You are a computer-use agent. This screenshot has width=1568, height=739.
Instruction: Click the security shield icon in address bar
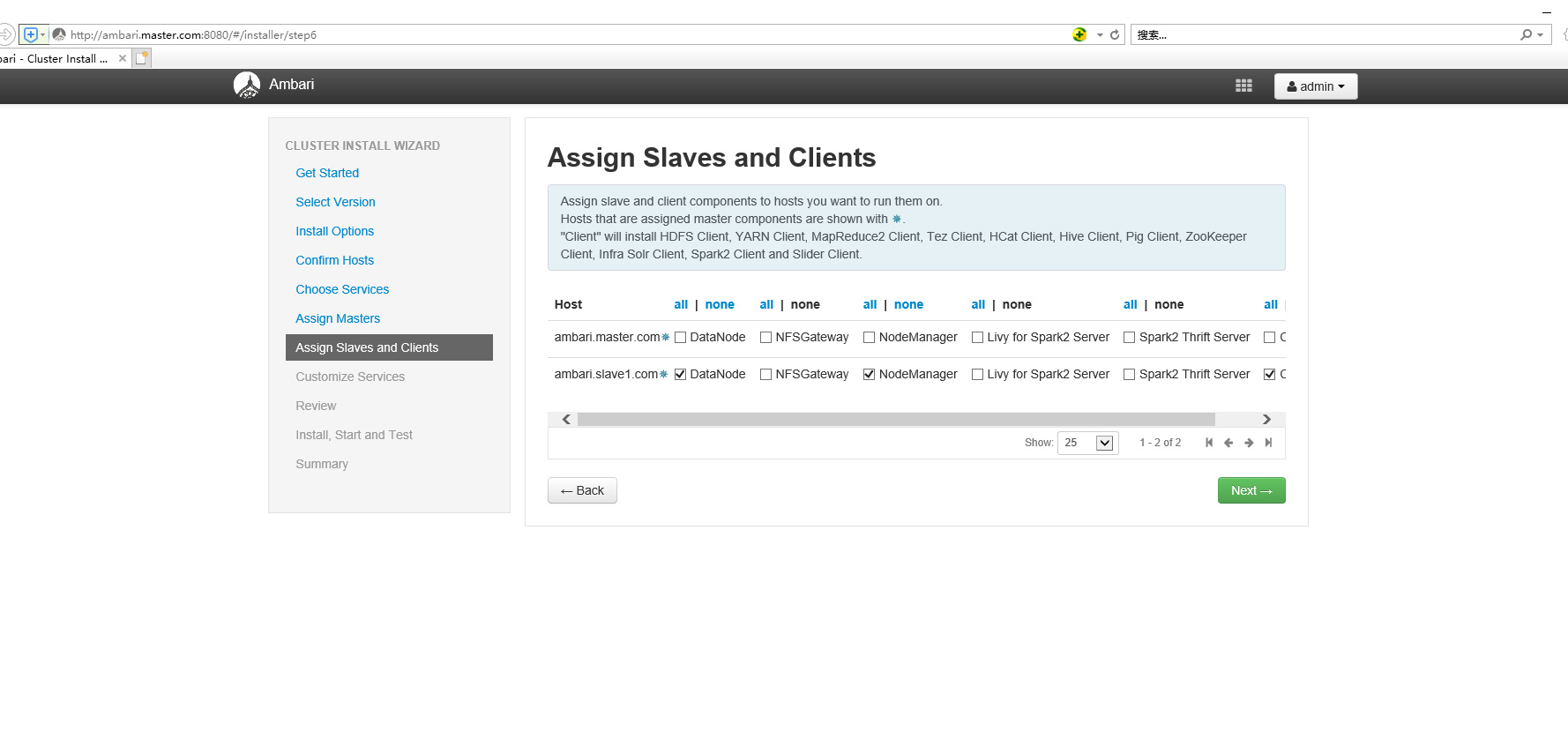click(31, 34)
